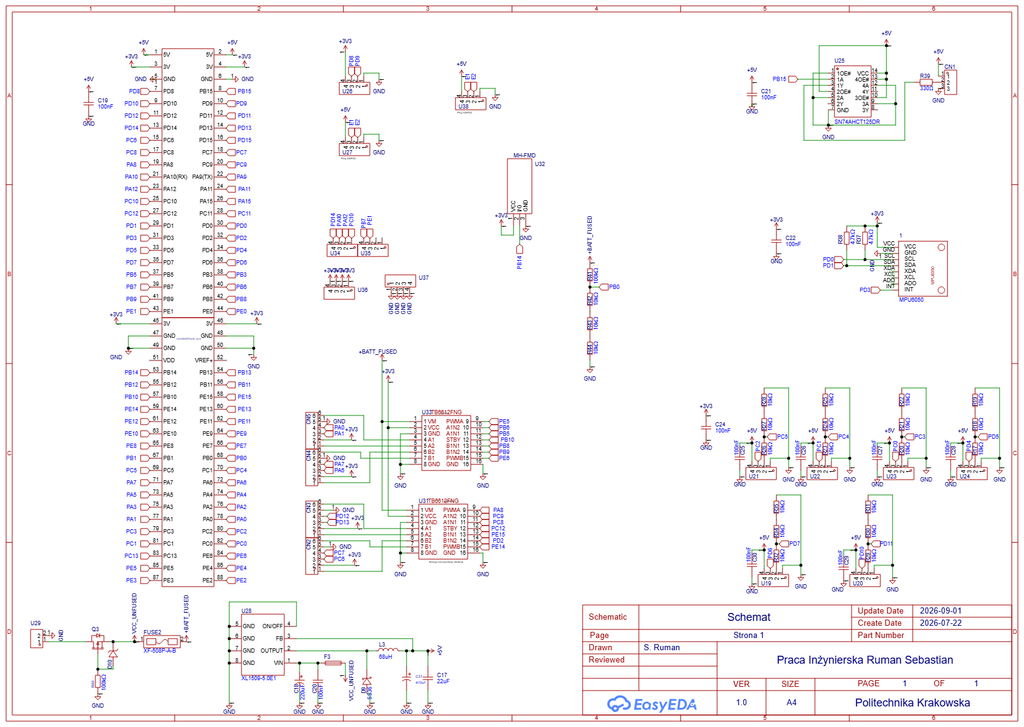Viewport: 1024px width, 727px height.
Task: Select the C21 capacitor symbol
Action: pyautogui.click(x=752, y=93)
